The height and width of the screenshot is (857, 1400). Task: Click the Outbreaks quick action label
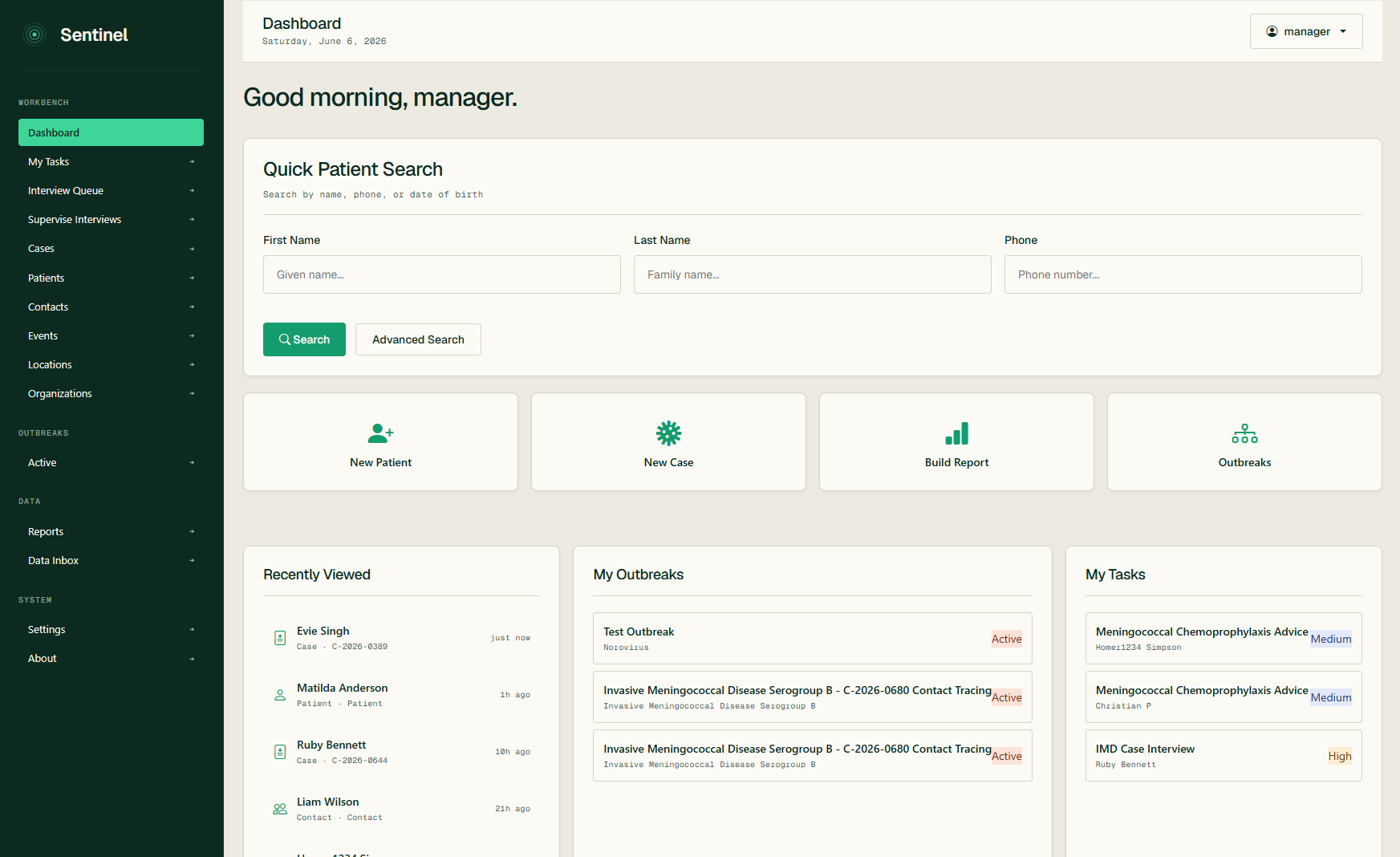(x=1244, y=462)
